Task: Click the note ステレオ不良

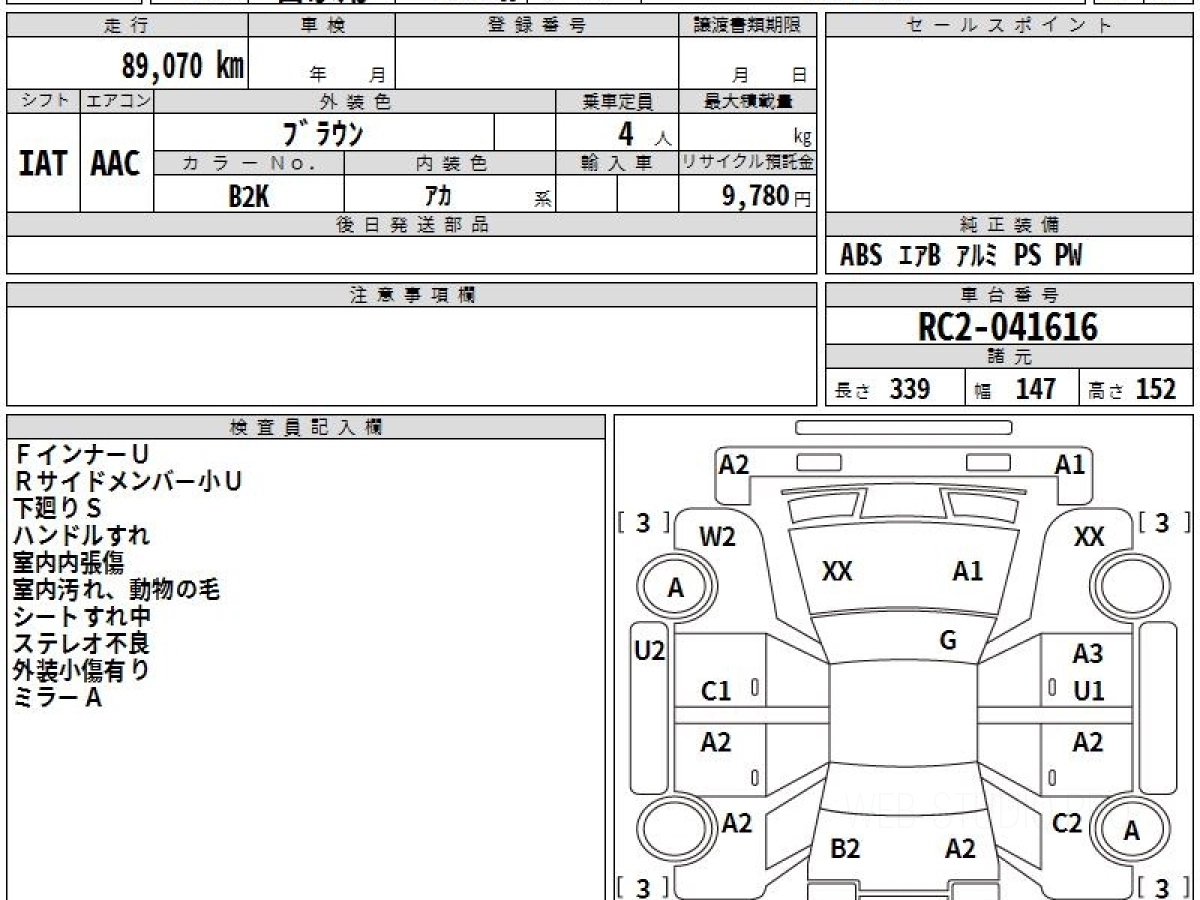Action: coord(82,644)
